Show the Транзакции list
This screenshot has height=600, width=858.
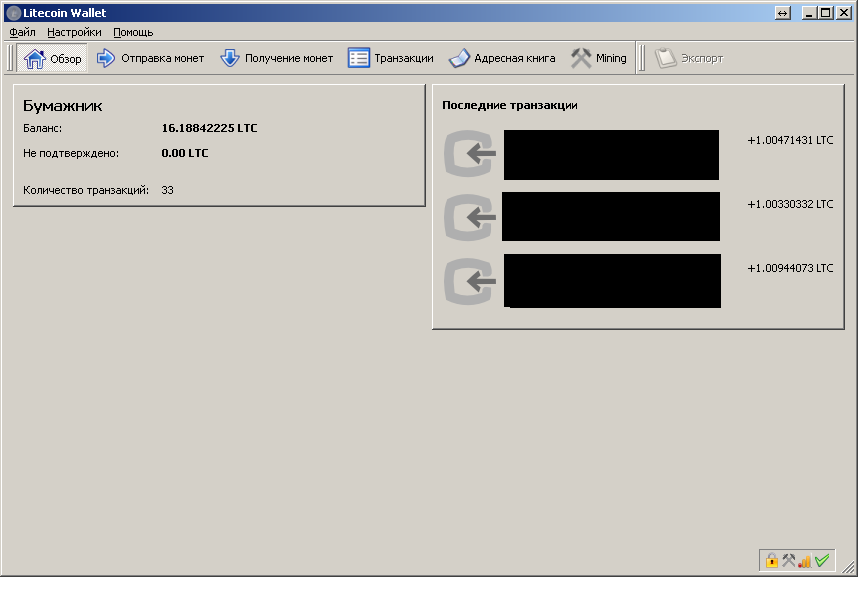391,58
